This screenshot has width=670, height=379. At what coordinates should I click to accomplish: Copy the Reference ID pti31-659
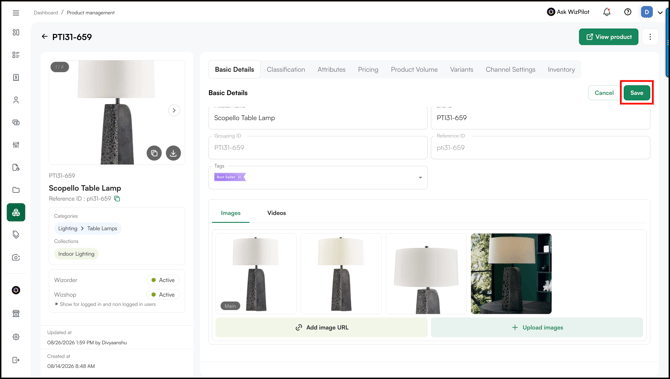[x=117, y=199]
